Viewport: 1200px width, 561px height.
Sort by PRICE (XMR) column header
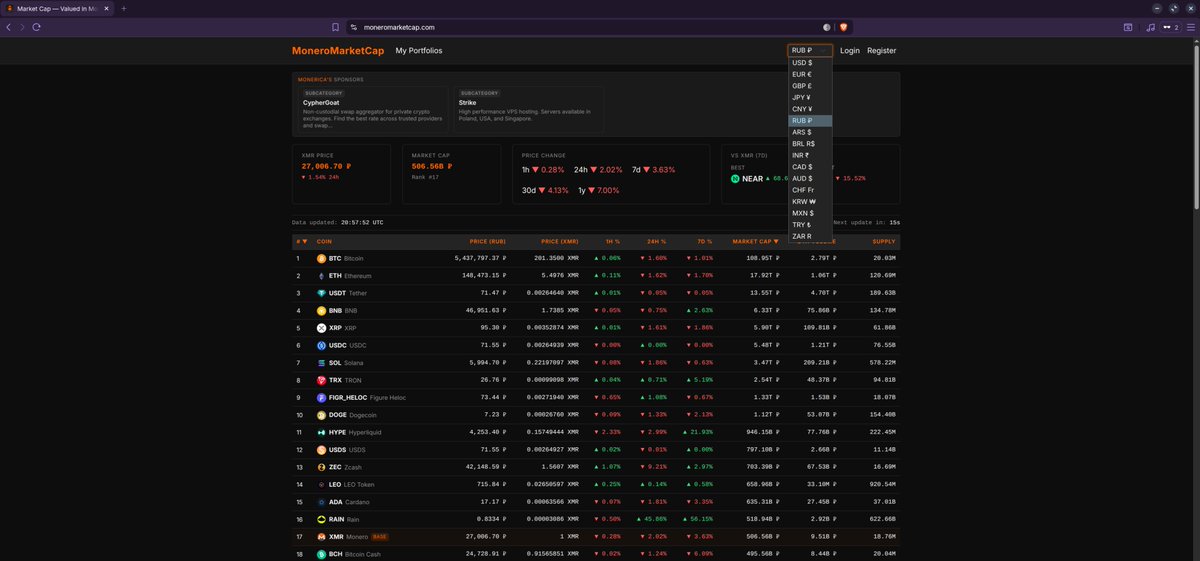coord(560,241)
